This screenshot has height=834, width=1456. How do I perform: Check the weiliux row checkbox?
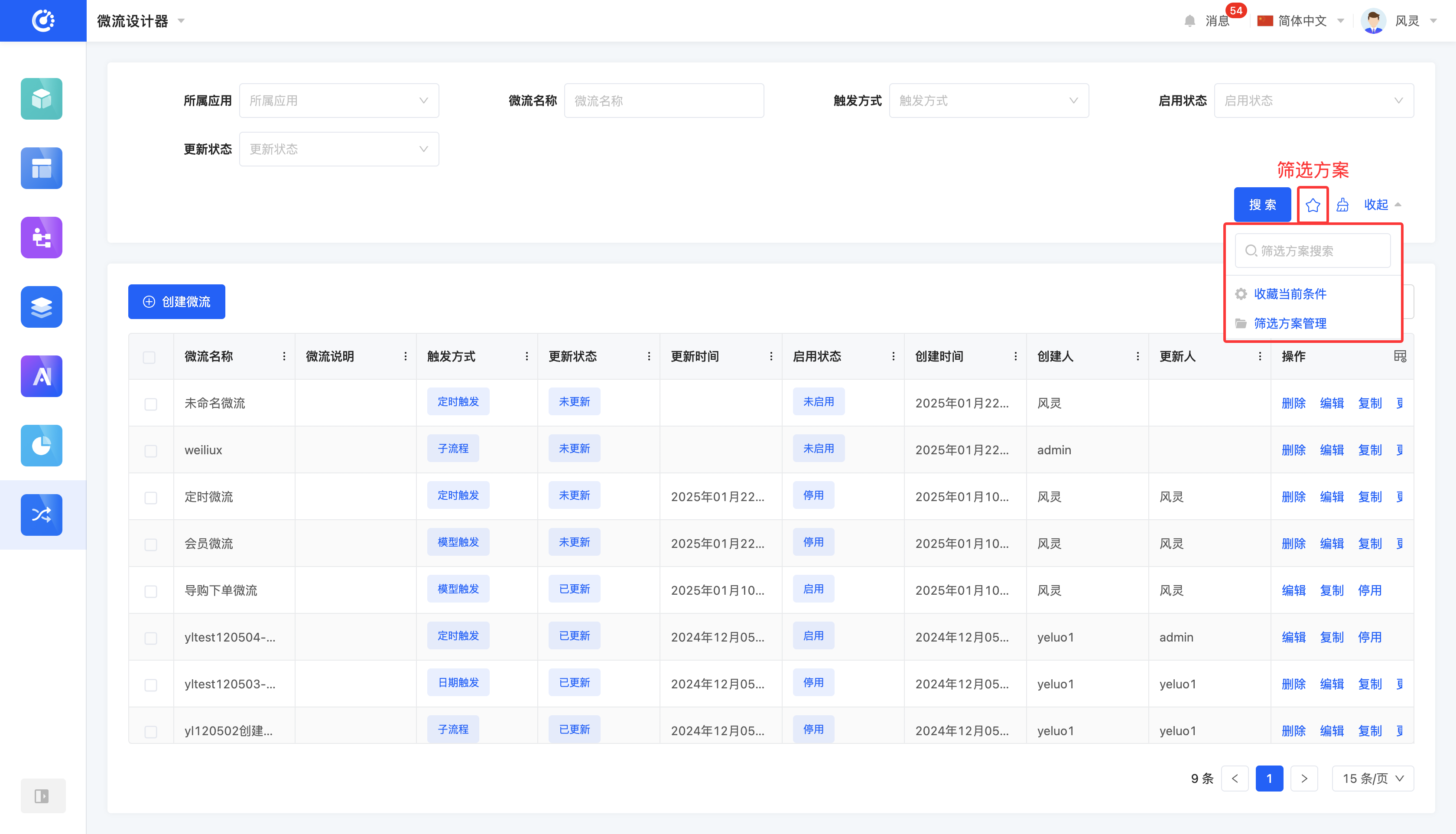click(150, 451)
